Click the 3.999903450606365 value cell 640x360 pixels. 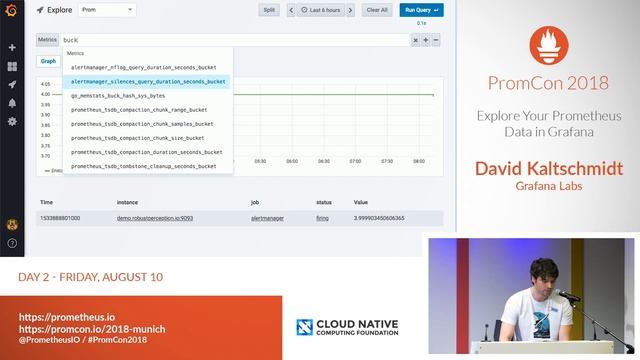[x=379, y=218]
